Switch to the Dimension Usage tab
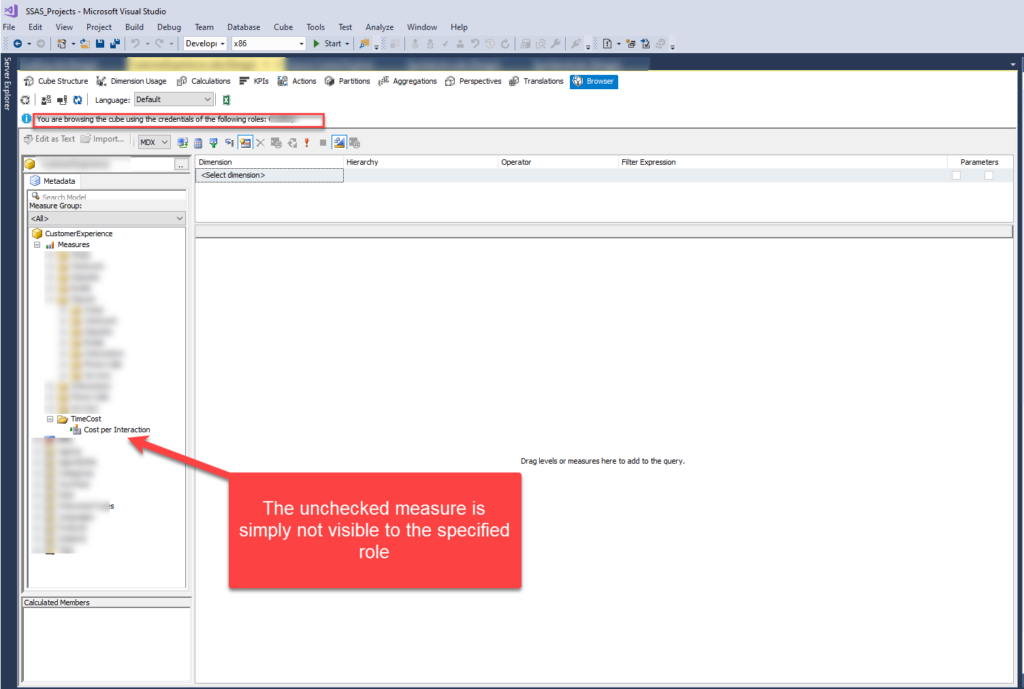The width and height of the screenshot is (1024, 689). coord(132,81)
